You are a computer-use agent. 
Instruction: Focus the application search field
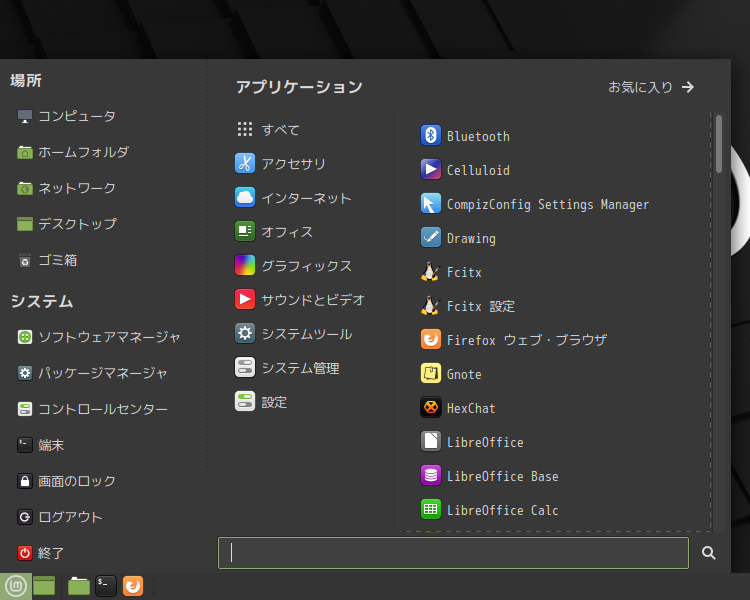[x=453, y=553]
